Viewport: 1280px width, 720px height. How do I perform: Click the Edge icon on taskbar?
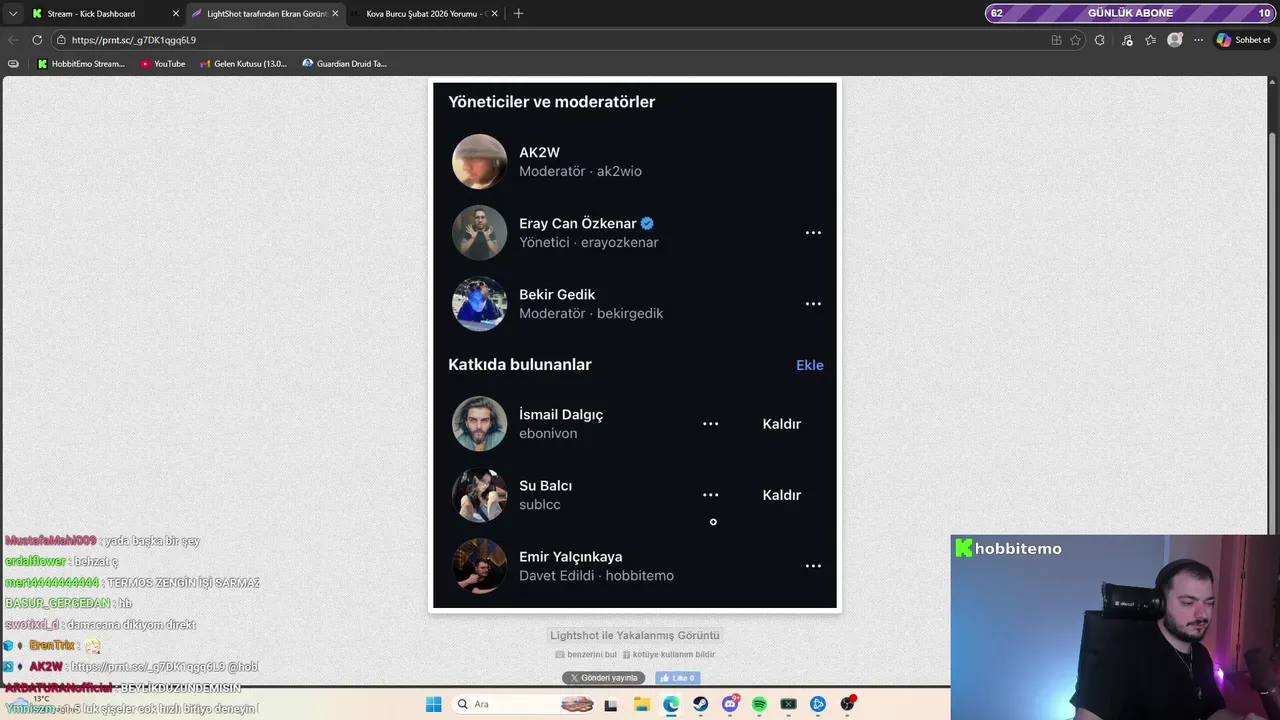point(671,704)
